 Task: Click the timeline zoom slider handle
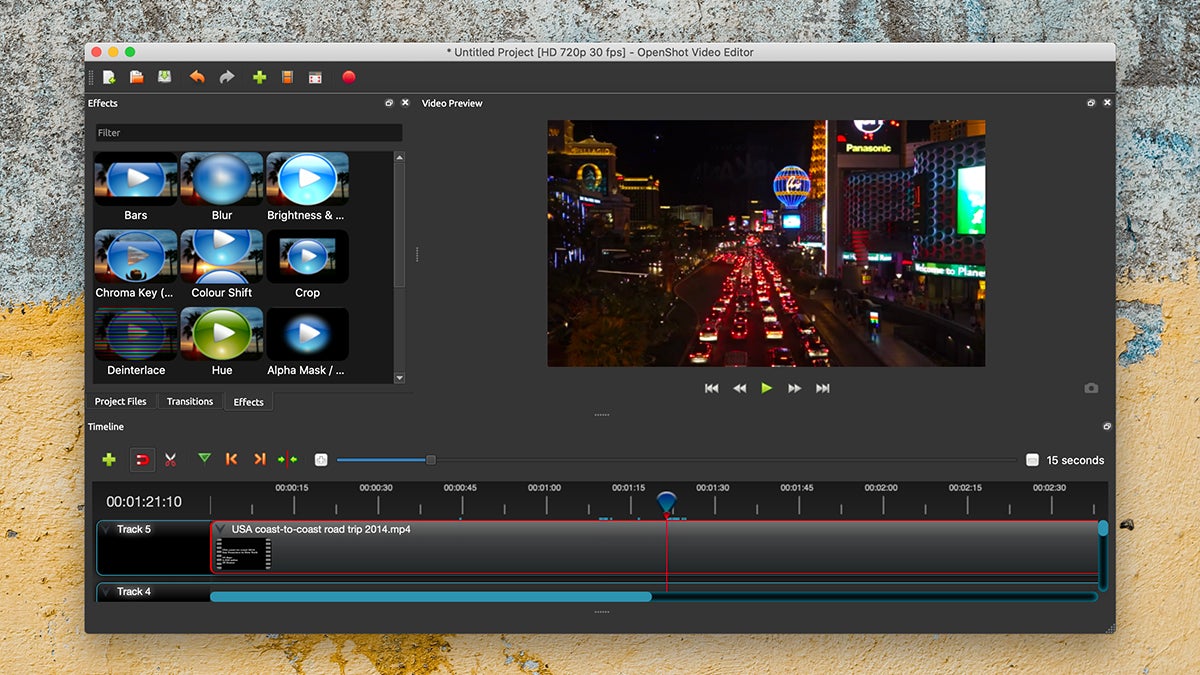431,460
